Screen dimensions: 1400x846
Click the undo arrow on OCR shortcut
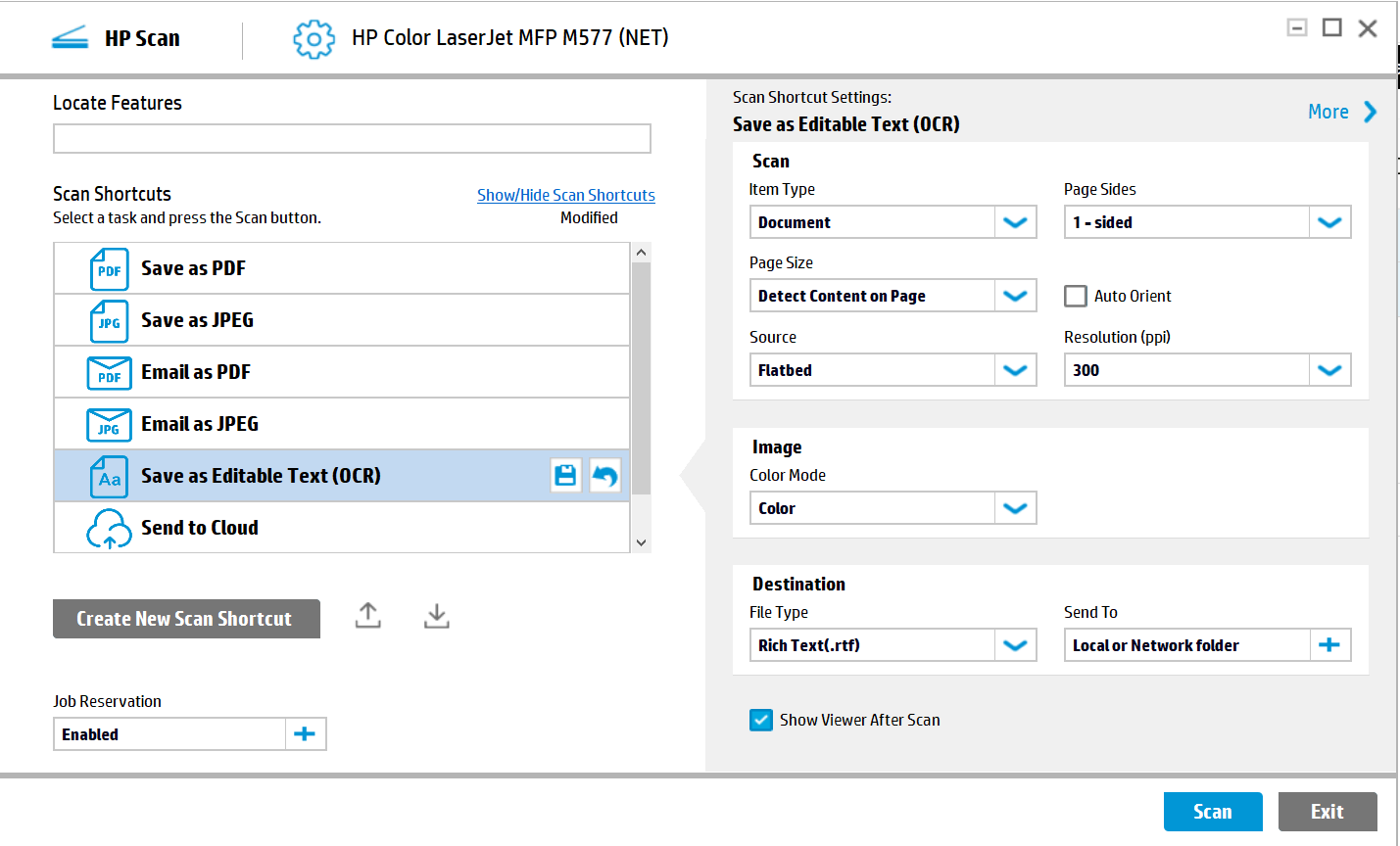(x=605, y=476)
